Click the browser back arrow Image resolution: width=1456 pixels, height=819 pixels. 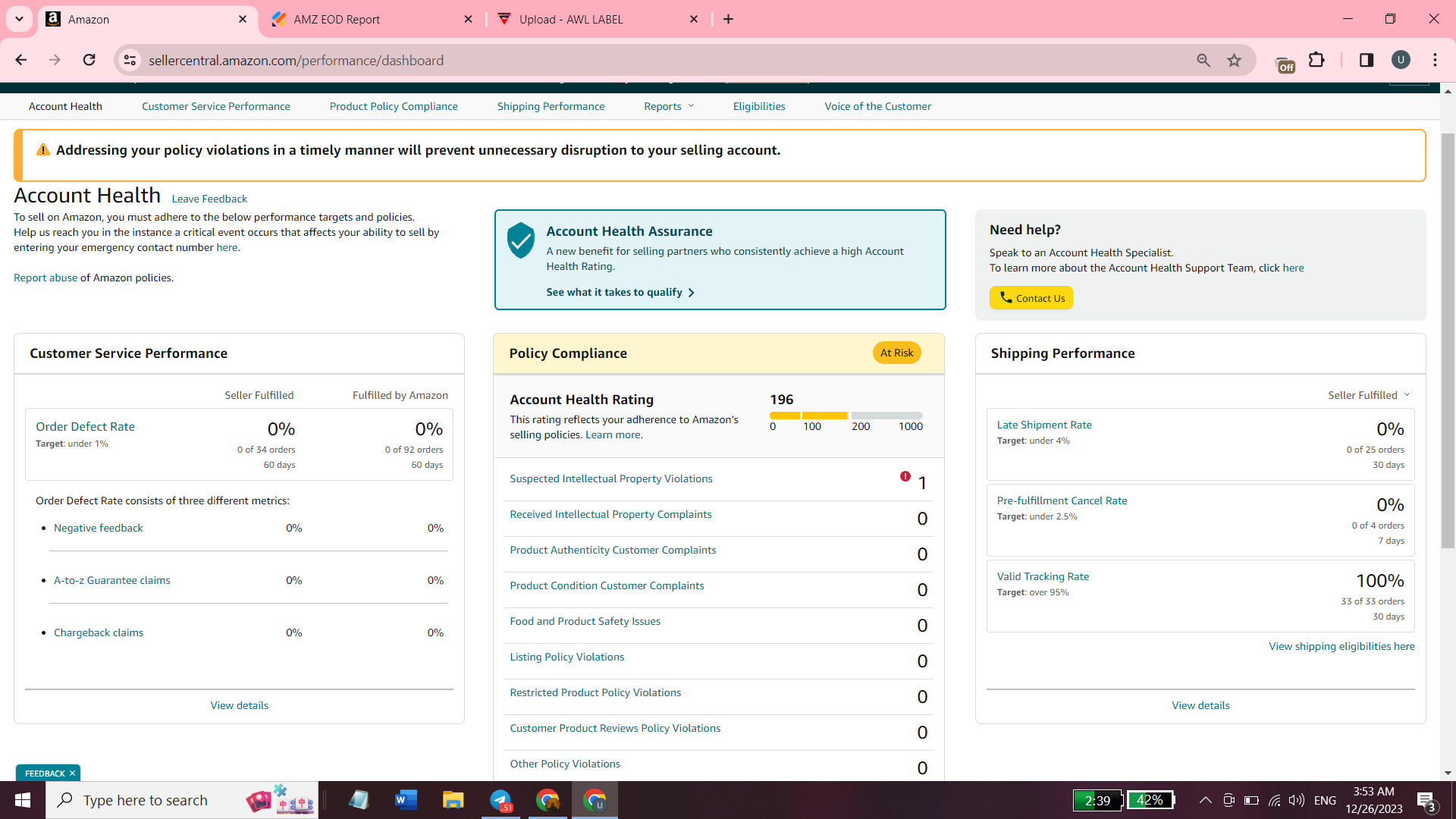click(21, 60)
